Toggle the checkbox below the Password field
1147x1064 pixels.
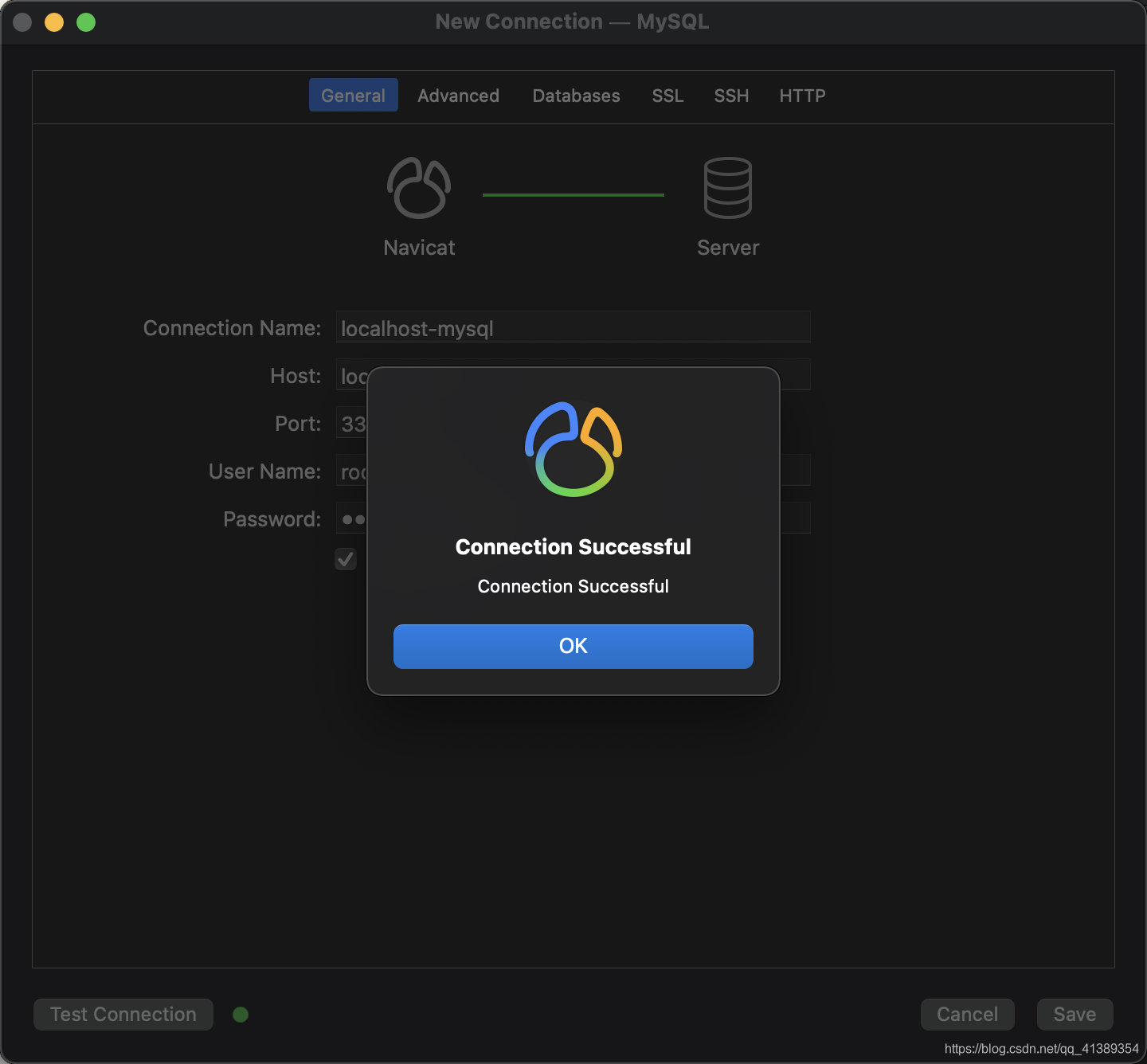[346, 559]
